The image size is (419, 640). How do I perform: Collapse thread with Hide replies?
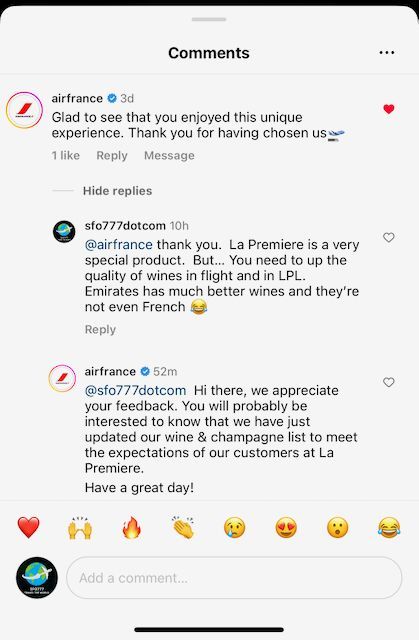(x=117, y=191)
